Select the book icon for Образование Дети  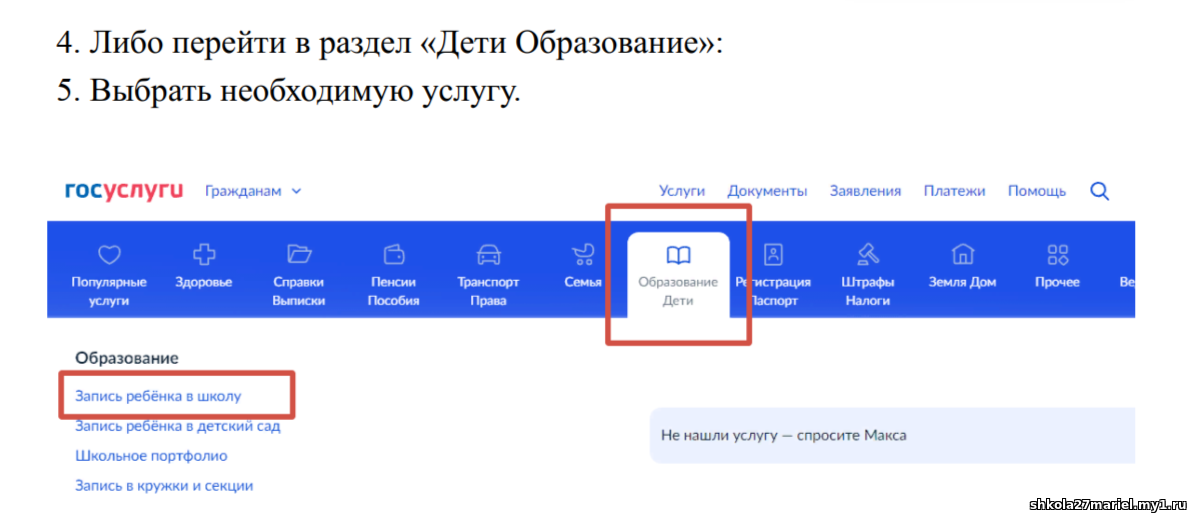678,255
